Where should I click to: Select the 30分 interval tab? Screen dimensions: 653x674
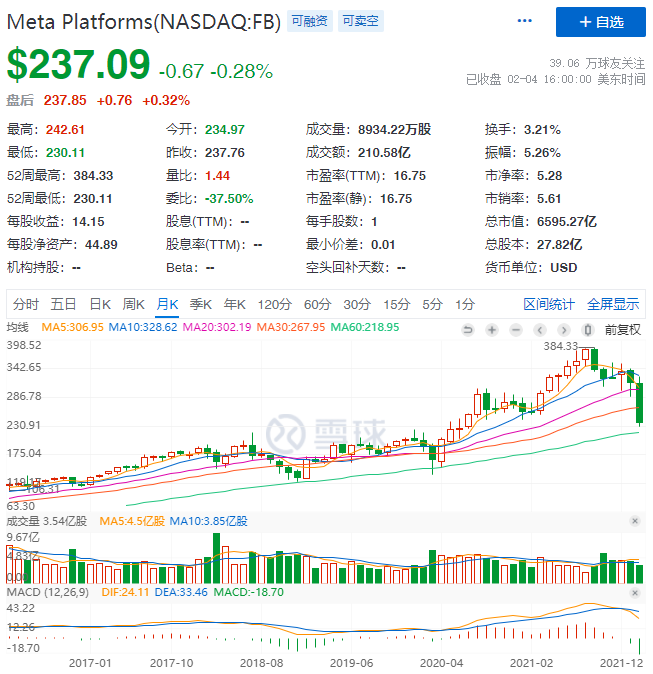point(357,304)
